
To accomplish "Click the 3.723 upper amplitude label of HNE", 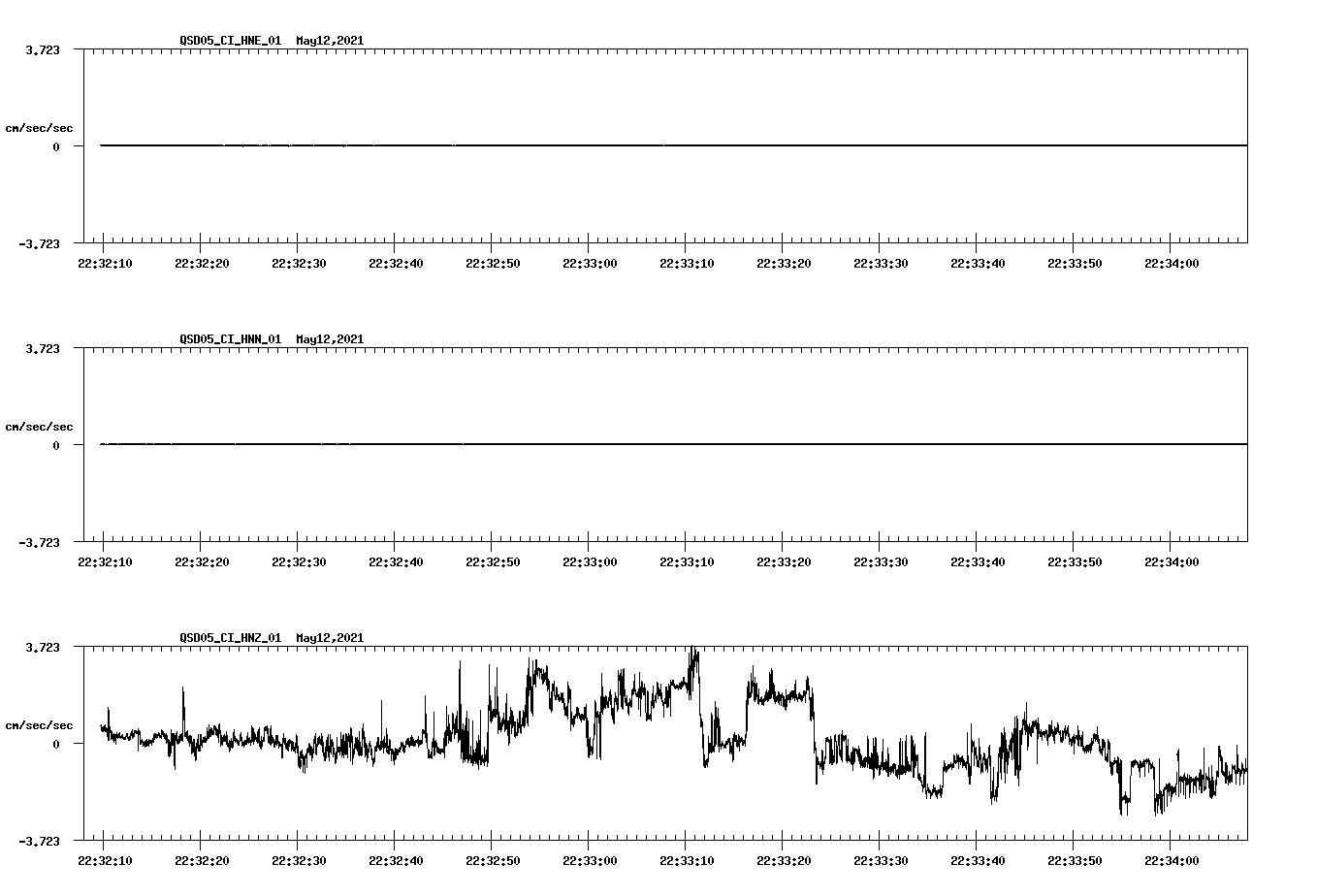I will [x=41, y=48].
